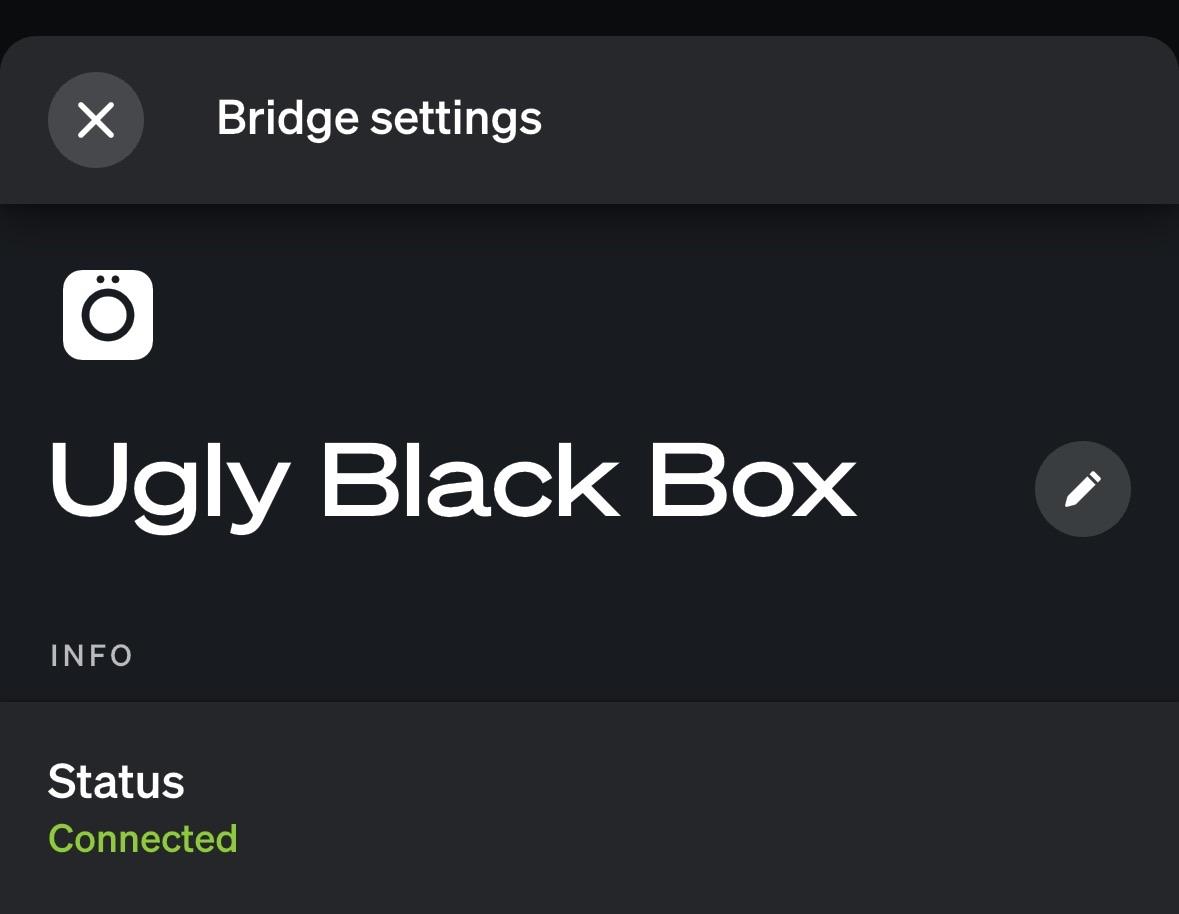Tap the Status row
This screenshot has height=914, width=1179.
[589, 808]
